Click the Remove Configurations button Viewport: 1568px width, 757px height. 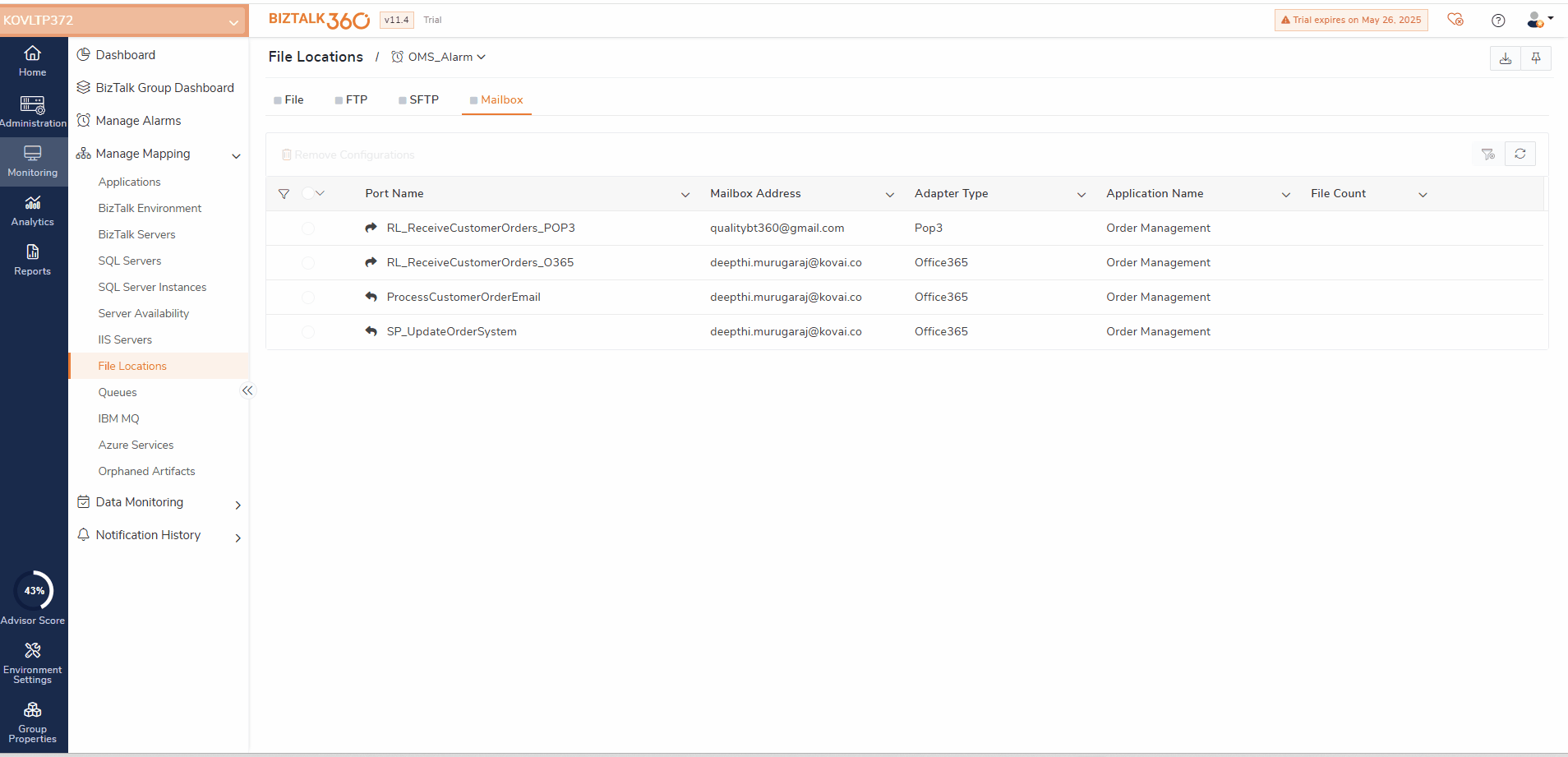[346, 155]
